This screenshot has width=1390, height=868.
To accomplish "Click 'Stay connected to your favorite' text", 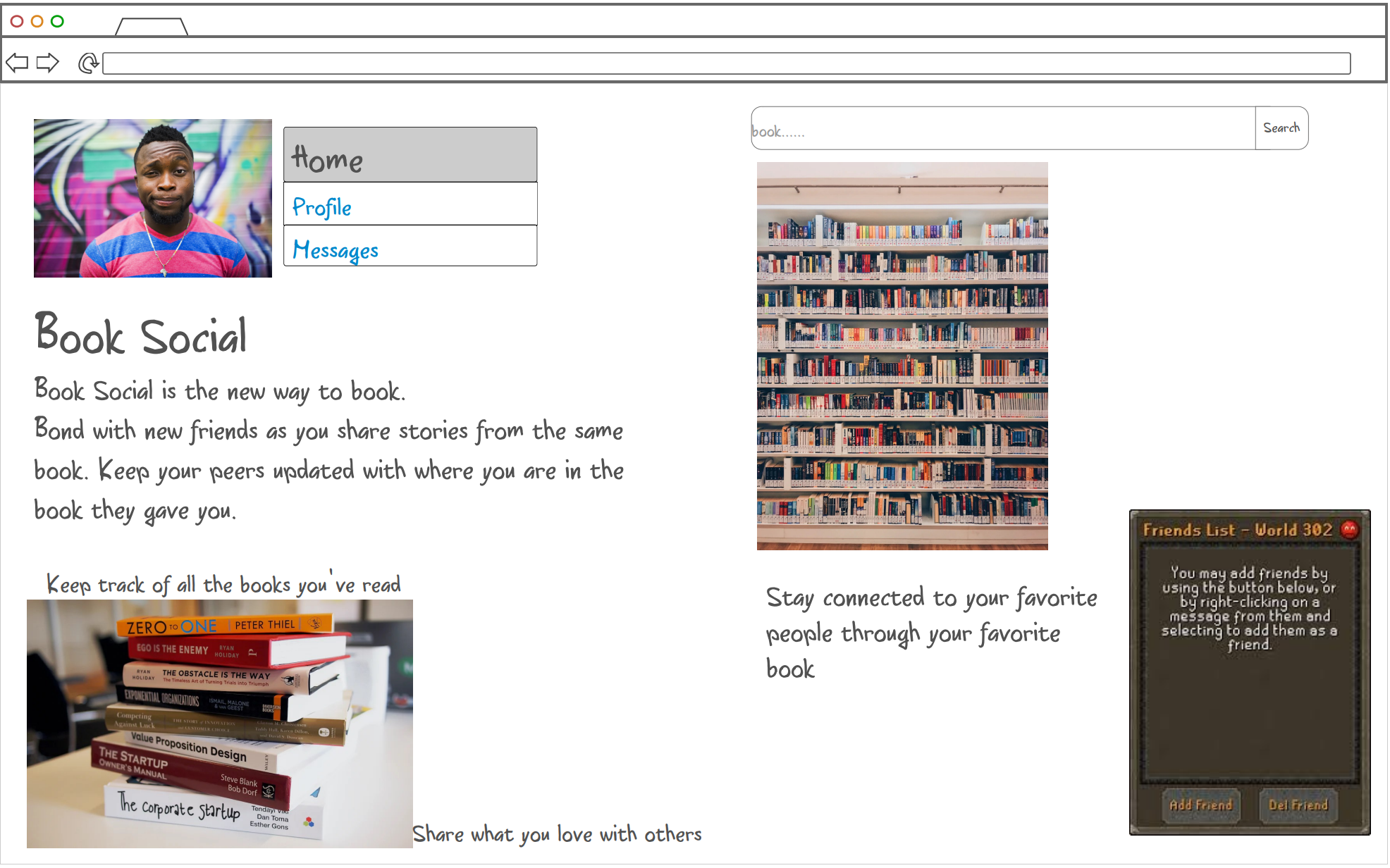I will [x=932, y=633].
